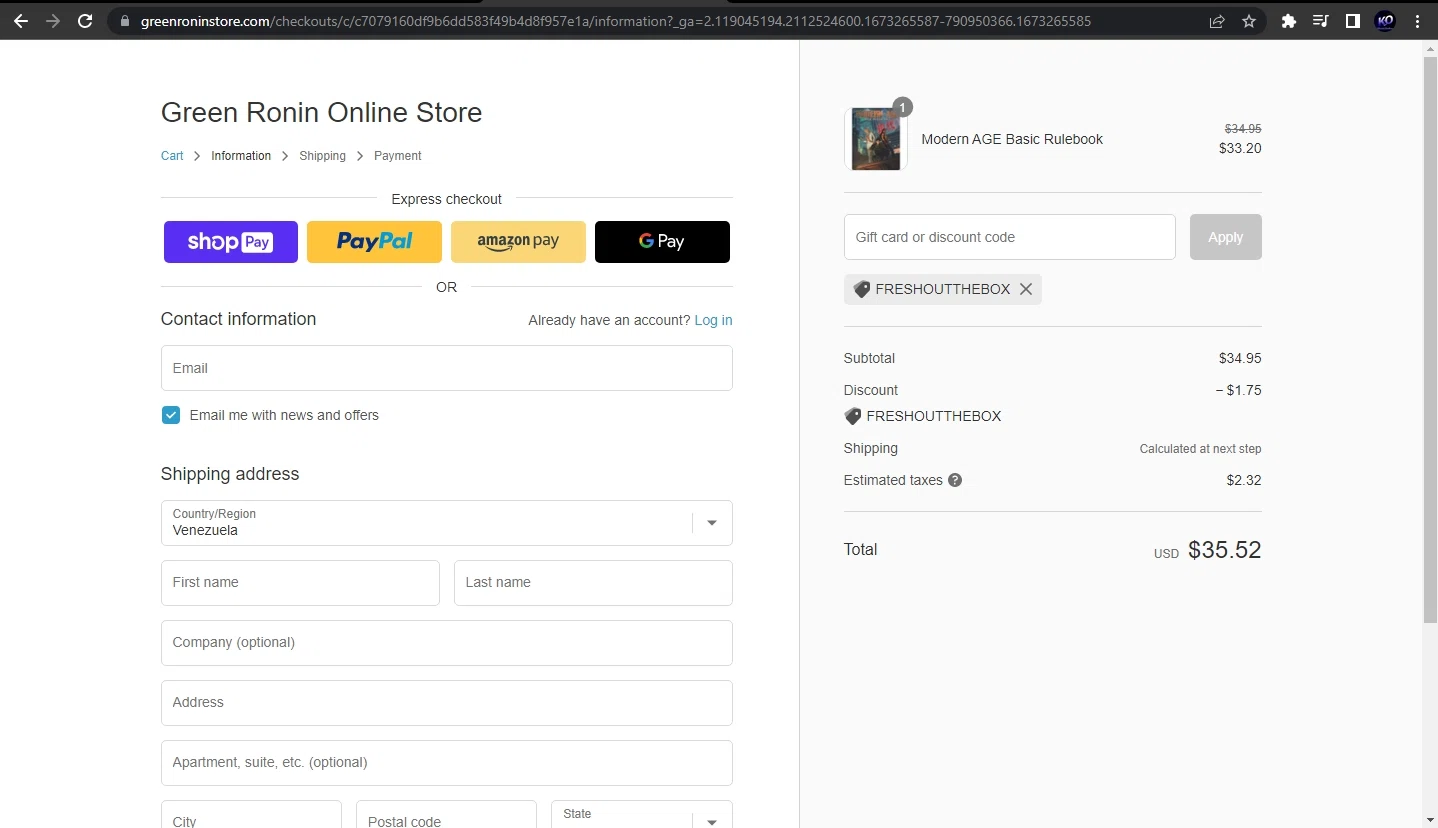Click the discount tag icon under Discount

pyautogui.click(x=853, y=416)
